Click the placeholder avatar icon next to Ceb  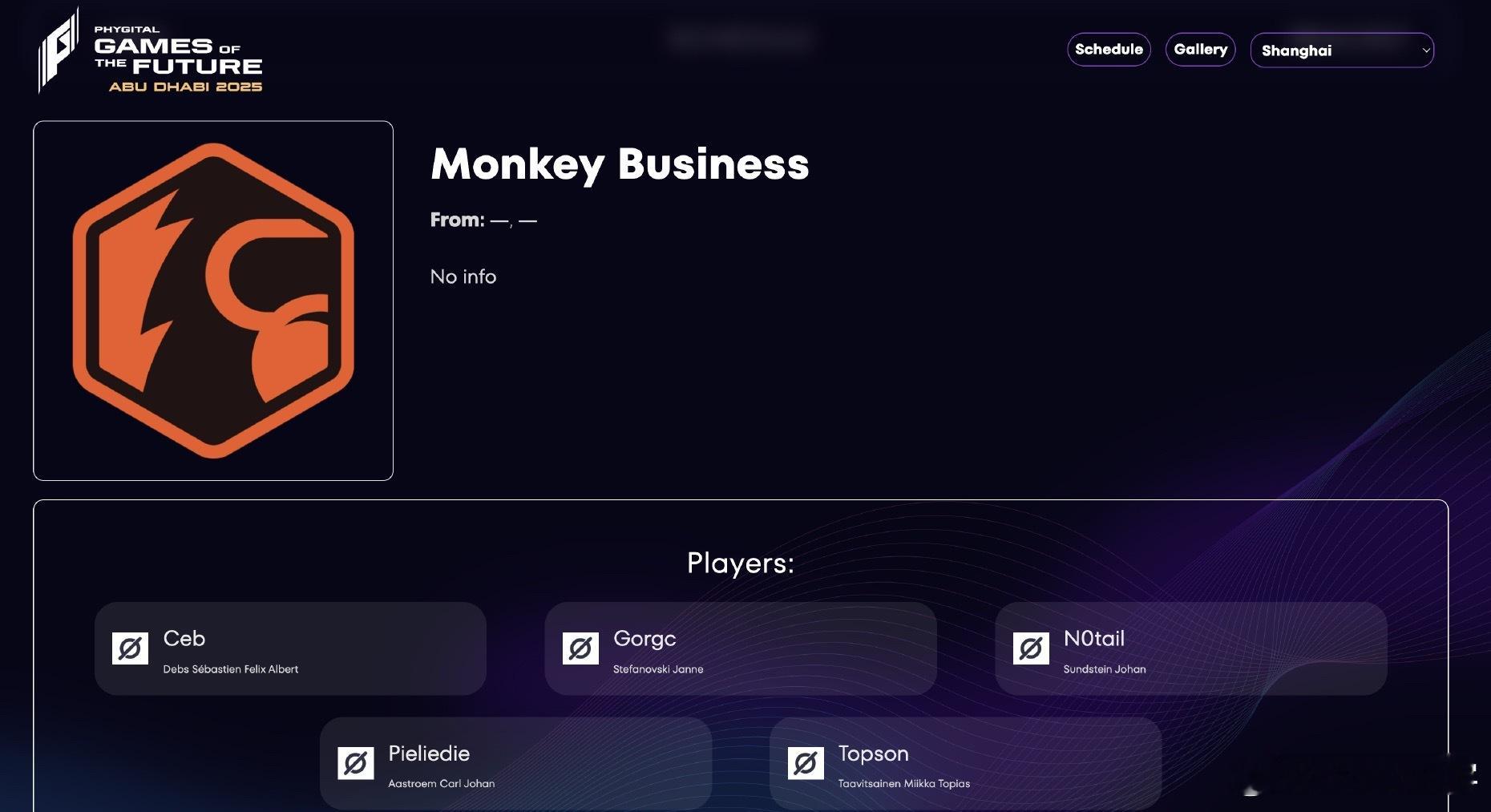point(130,648)
